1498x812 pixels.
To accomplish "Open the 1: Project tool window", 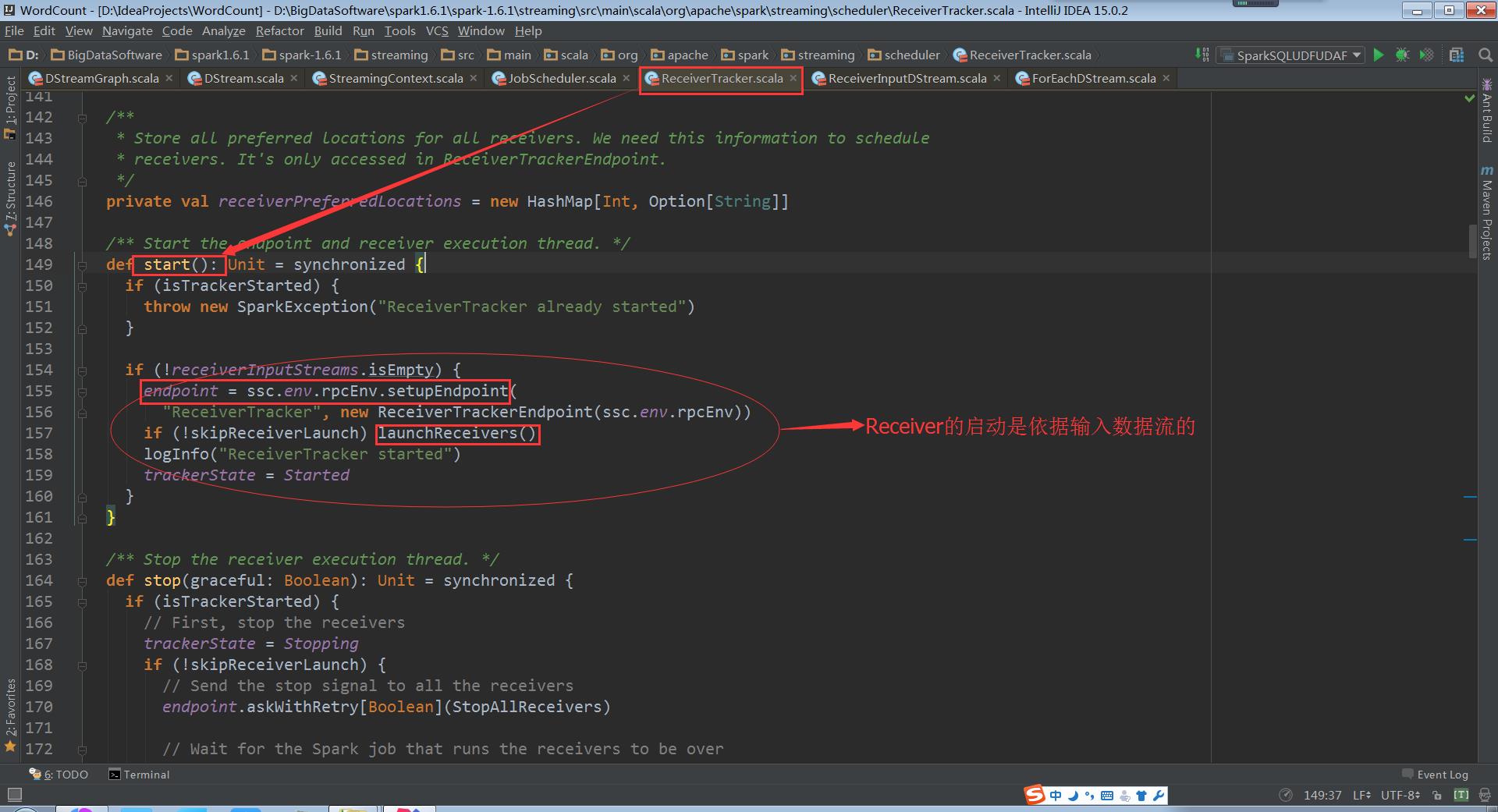I will tap(10, 107).
